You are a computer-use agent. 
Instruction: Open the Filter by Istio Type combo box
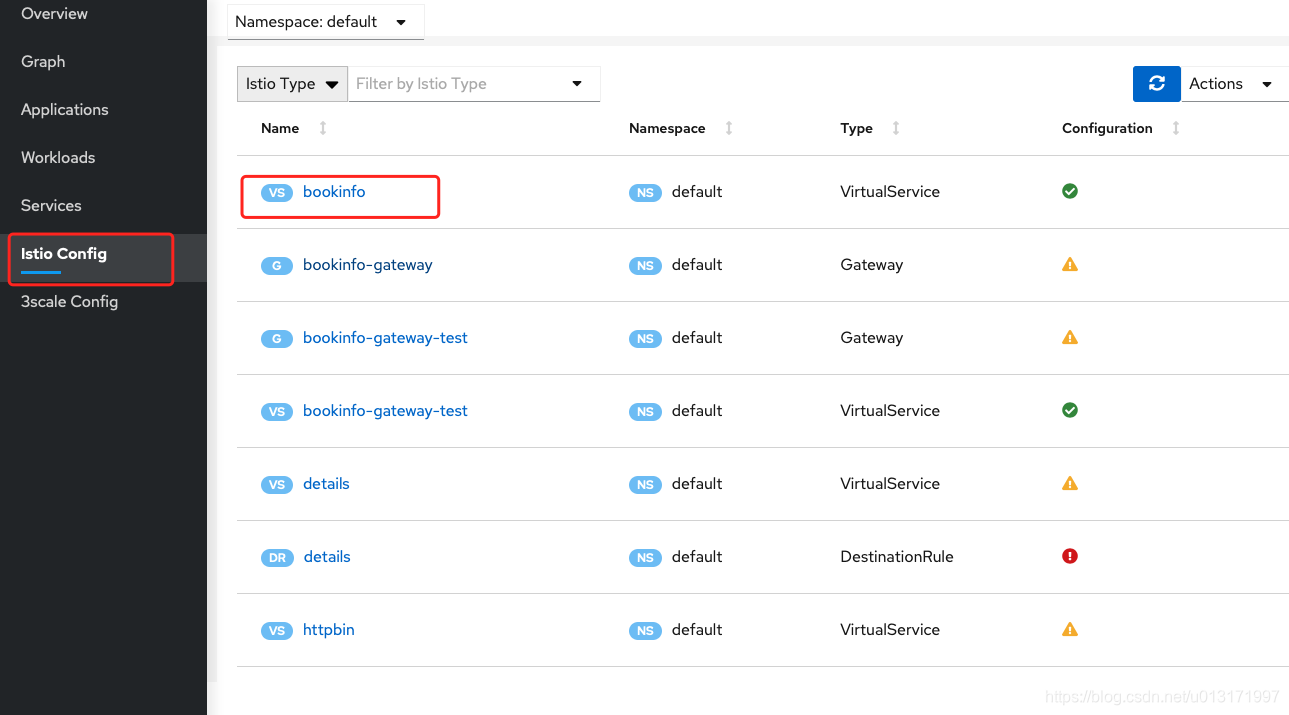474,84
